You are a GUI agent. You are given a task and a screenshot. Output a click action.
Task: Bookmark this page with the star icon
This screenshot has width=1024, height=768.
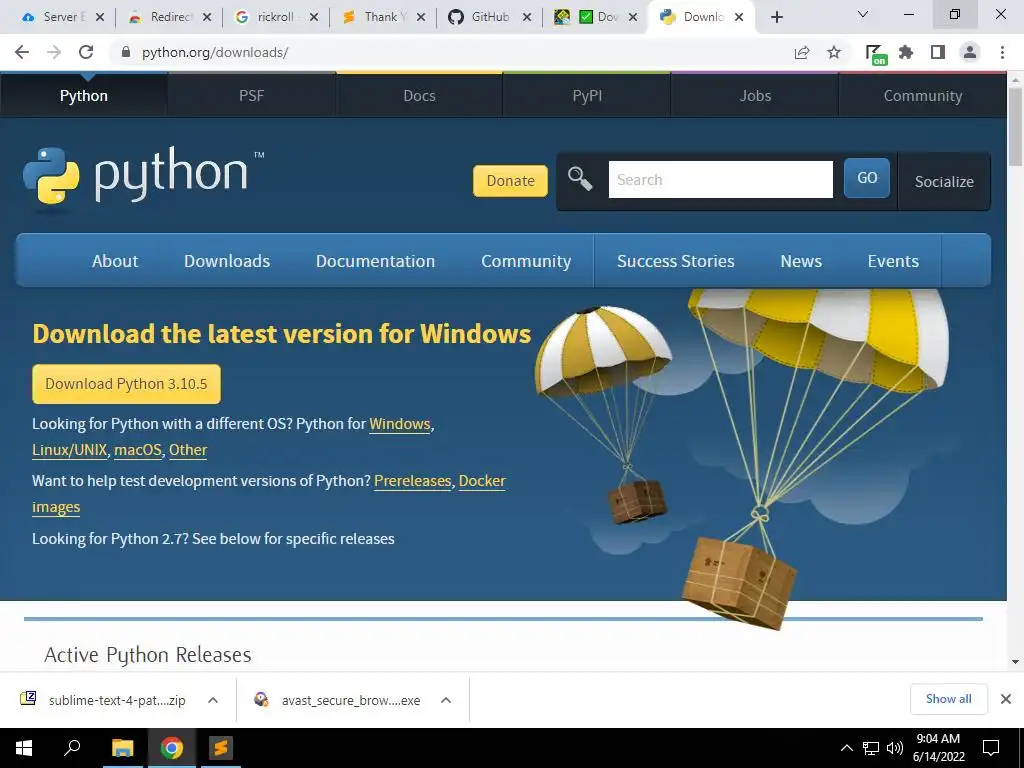click(x=834, y=52)
